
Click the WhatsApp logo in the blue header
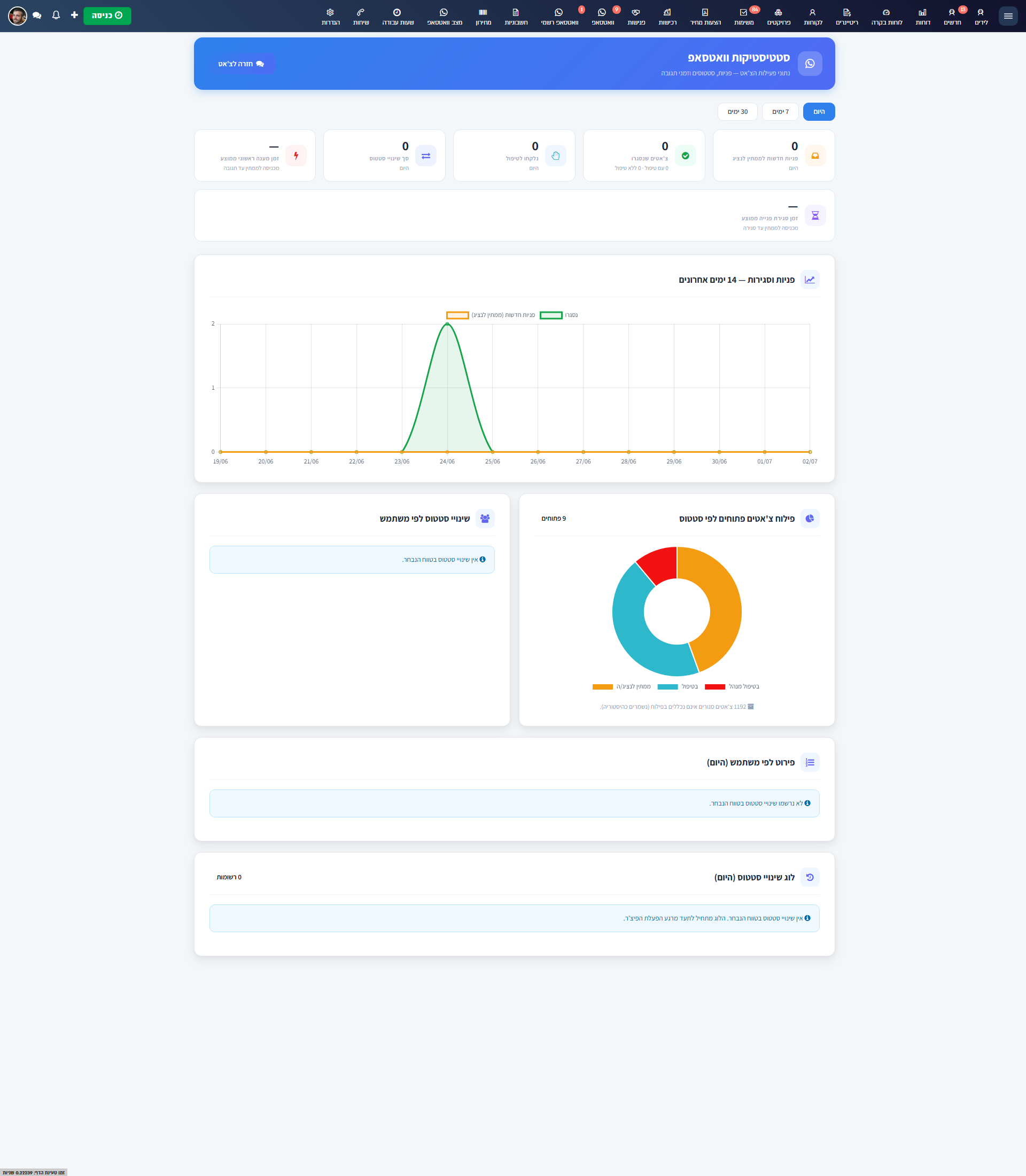click(810, 64)
